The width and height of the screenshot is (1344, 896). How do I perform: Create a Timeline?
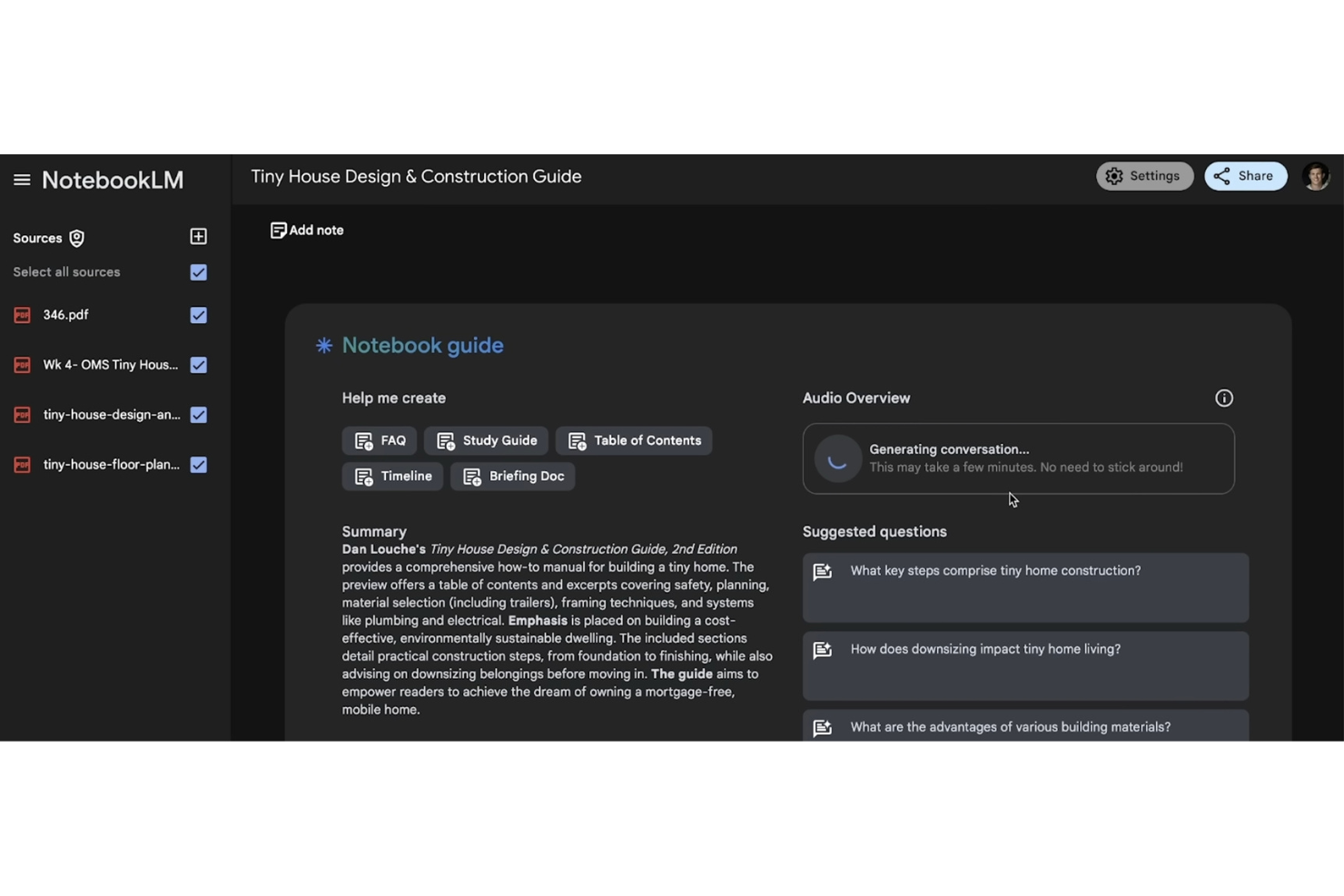tap(392, 476)
